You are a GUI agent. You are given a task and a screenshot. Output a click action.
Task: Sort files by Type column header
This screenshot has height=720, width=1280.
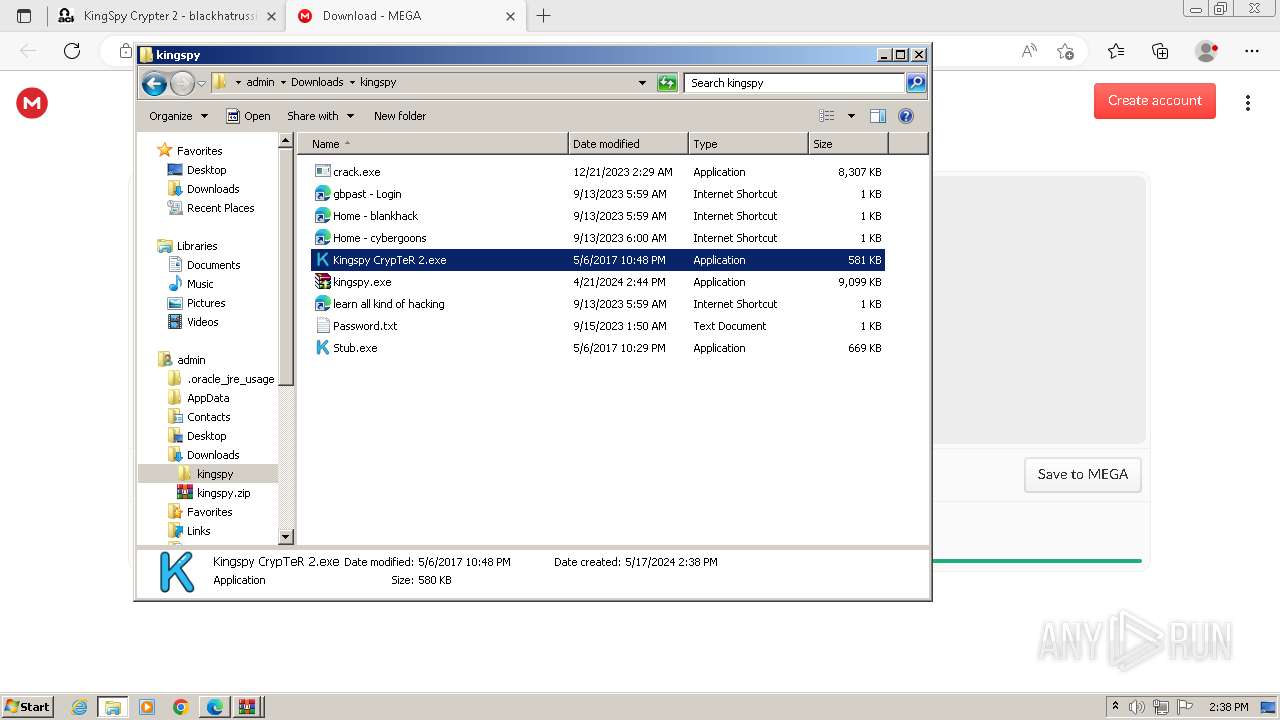coord(748,144)
